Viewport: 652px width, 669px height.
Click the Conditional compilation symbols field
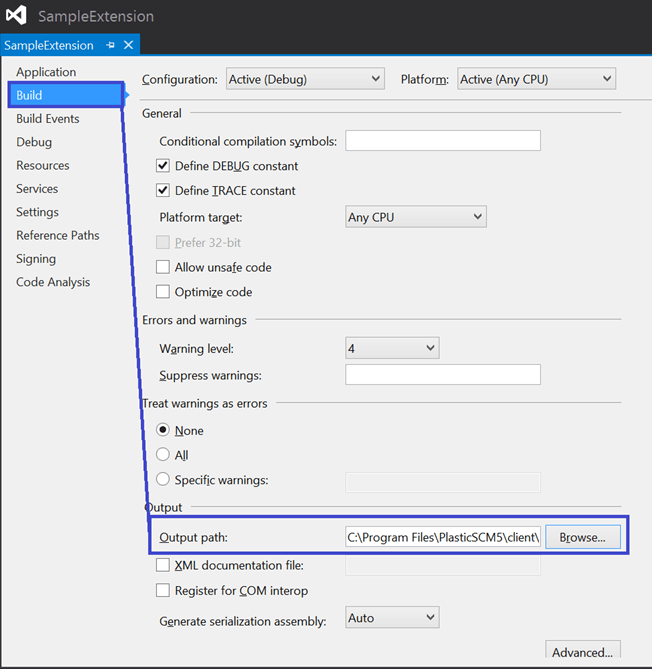click(443, 140)
